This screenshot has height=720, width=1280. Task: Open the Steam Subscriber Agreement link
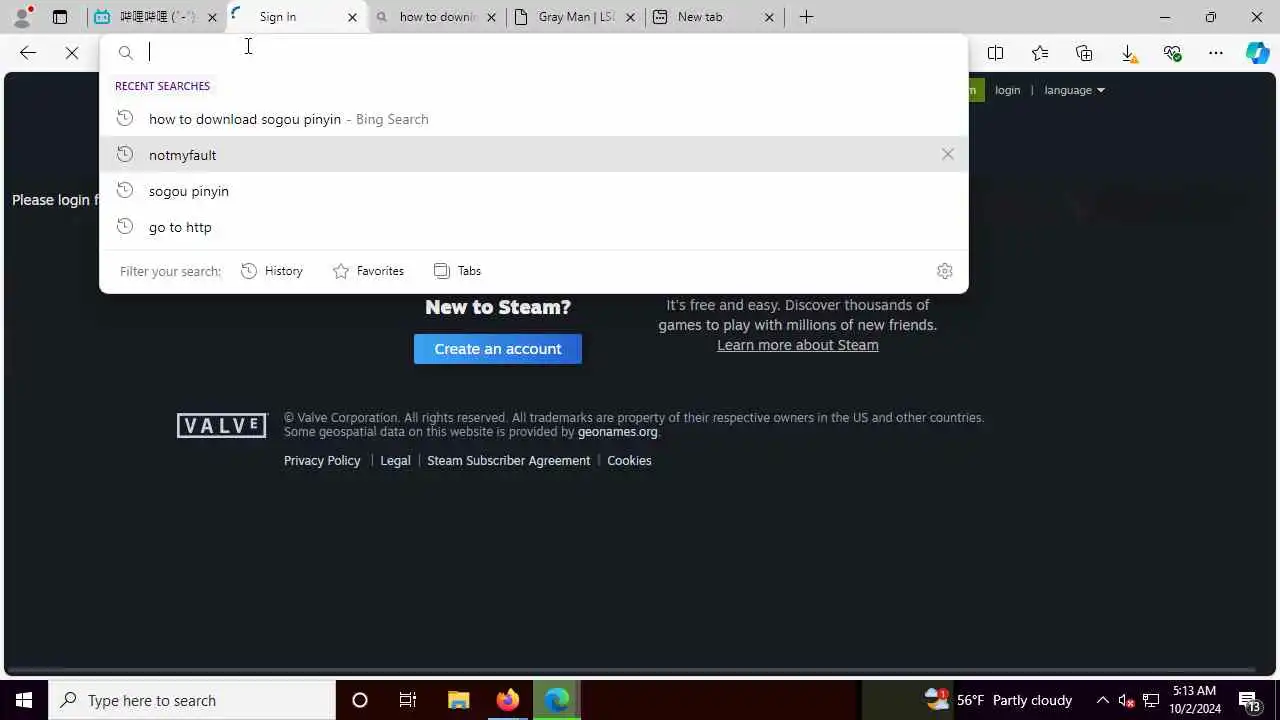click(508, 461)
